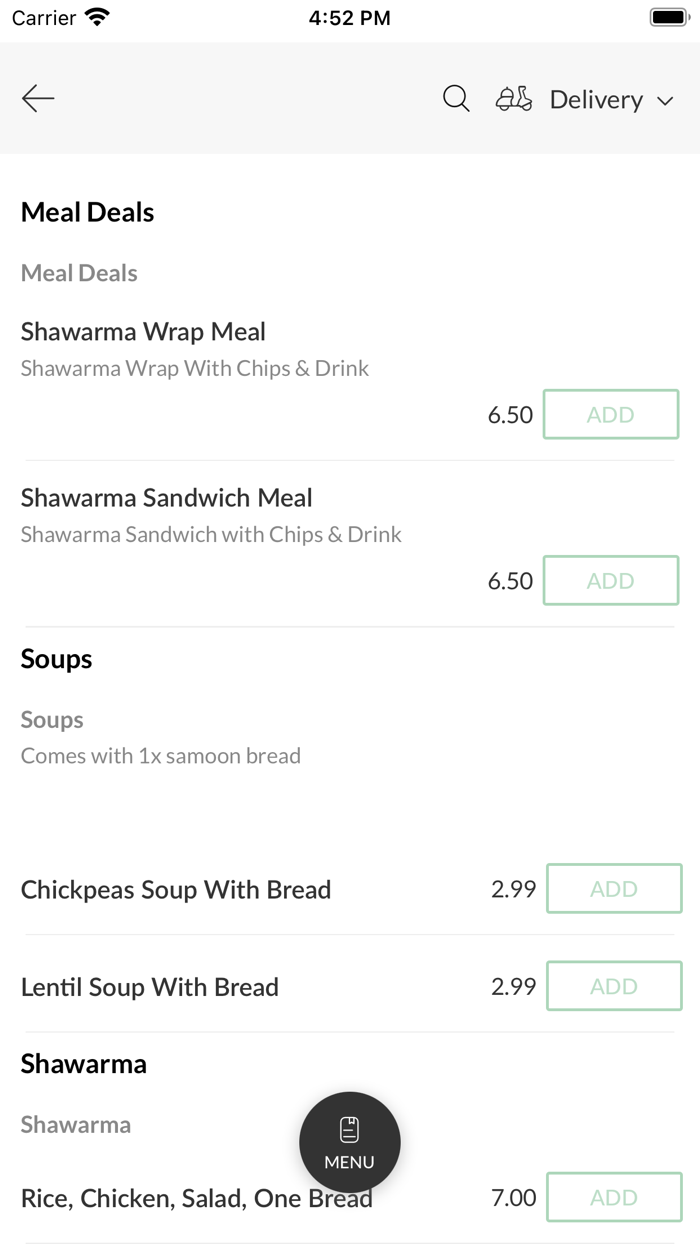This screenshot has width=700, height=1244.
Task: Add Lentil Soup With Bread to cart
Action: tap(613, 986)
